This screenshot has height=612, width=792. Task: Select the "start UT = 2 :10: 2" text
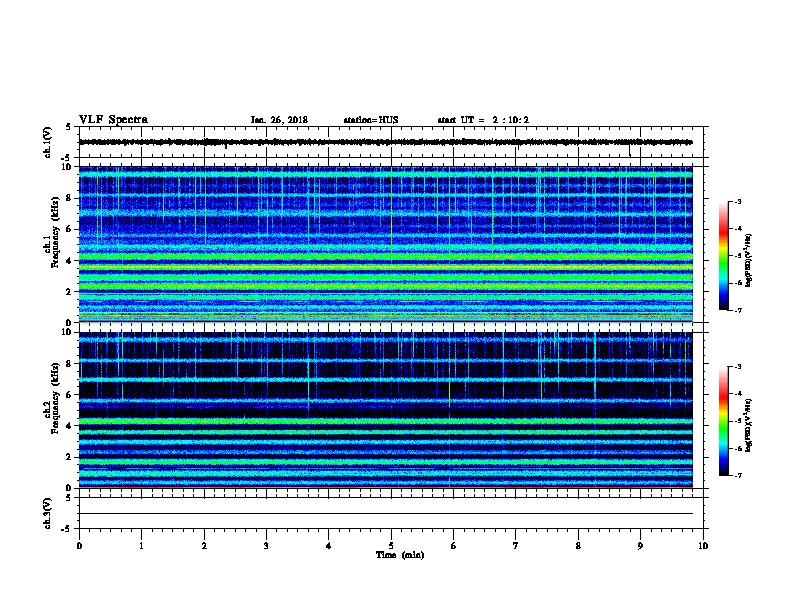coord(483,120)
